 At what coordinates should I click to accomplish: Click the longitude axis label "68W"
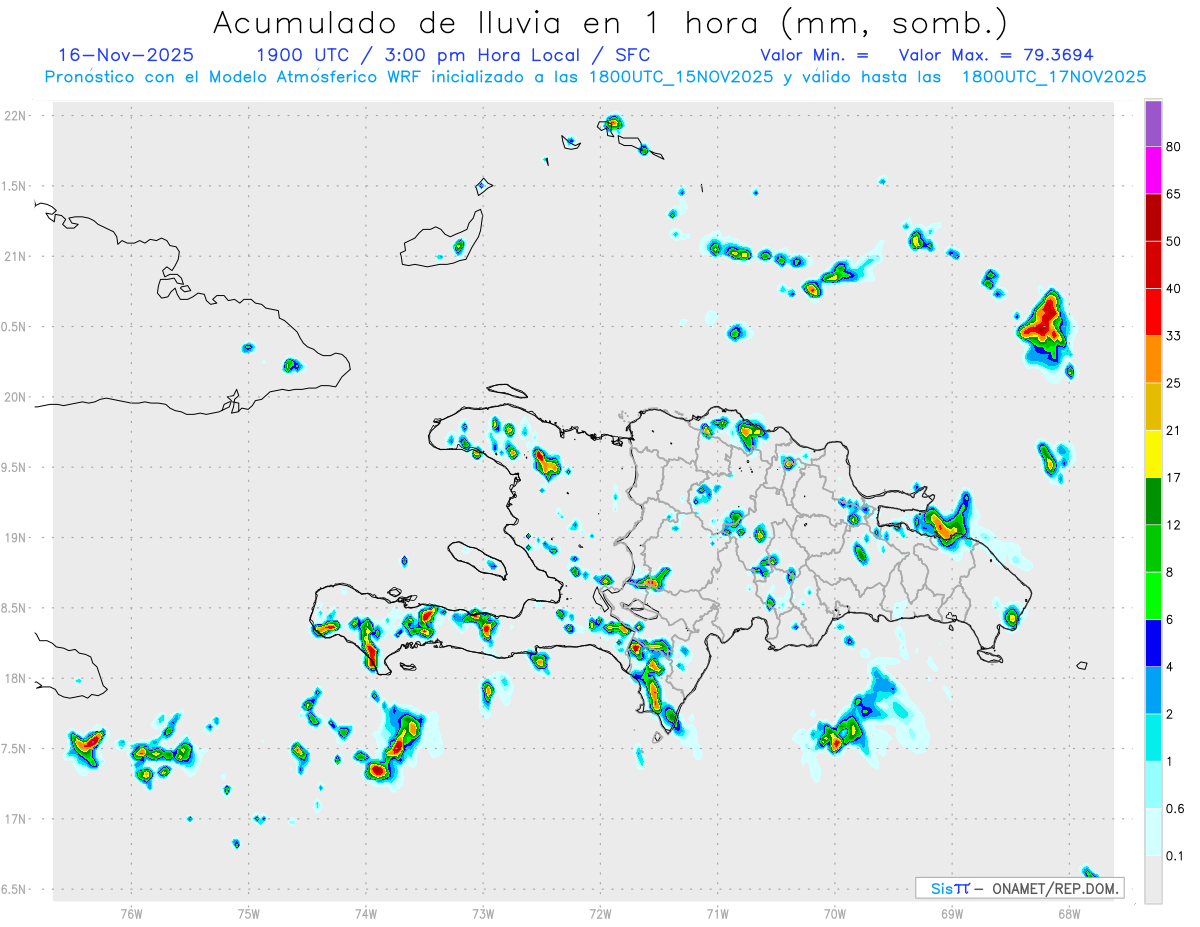coord(1069,913)
